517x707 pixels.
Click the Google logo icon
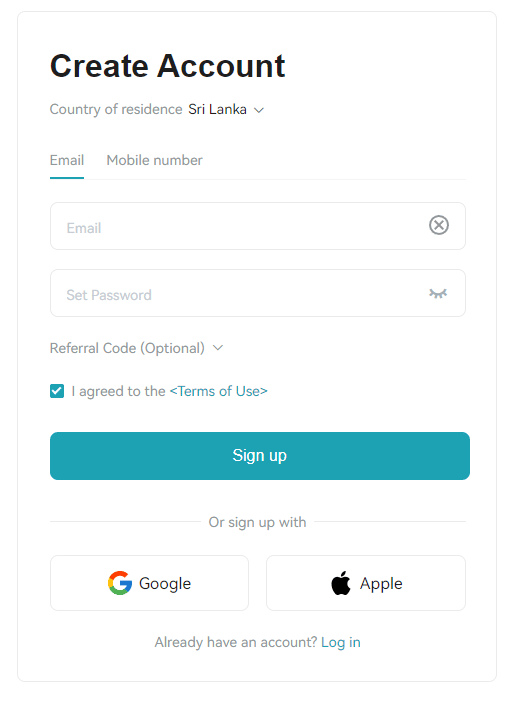click(120, 583)
